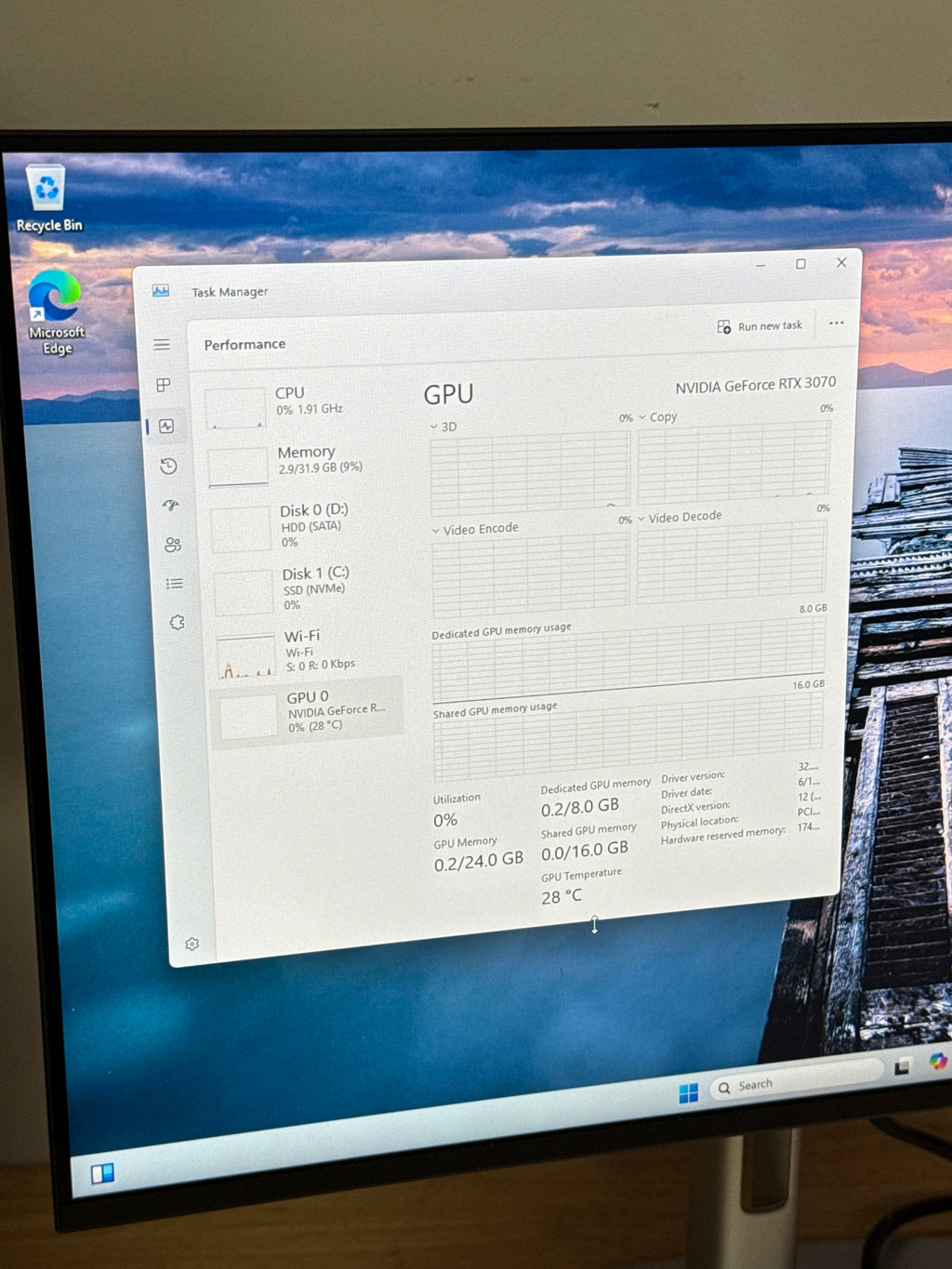Select the Wi-Fi performance item
This screenshot has height=1269, width=952.
[308, 652]
